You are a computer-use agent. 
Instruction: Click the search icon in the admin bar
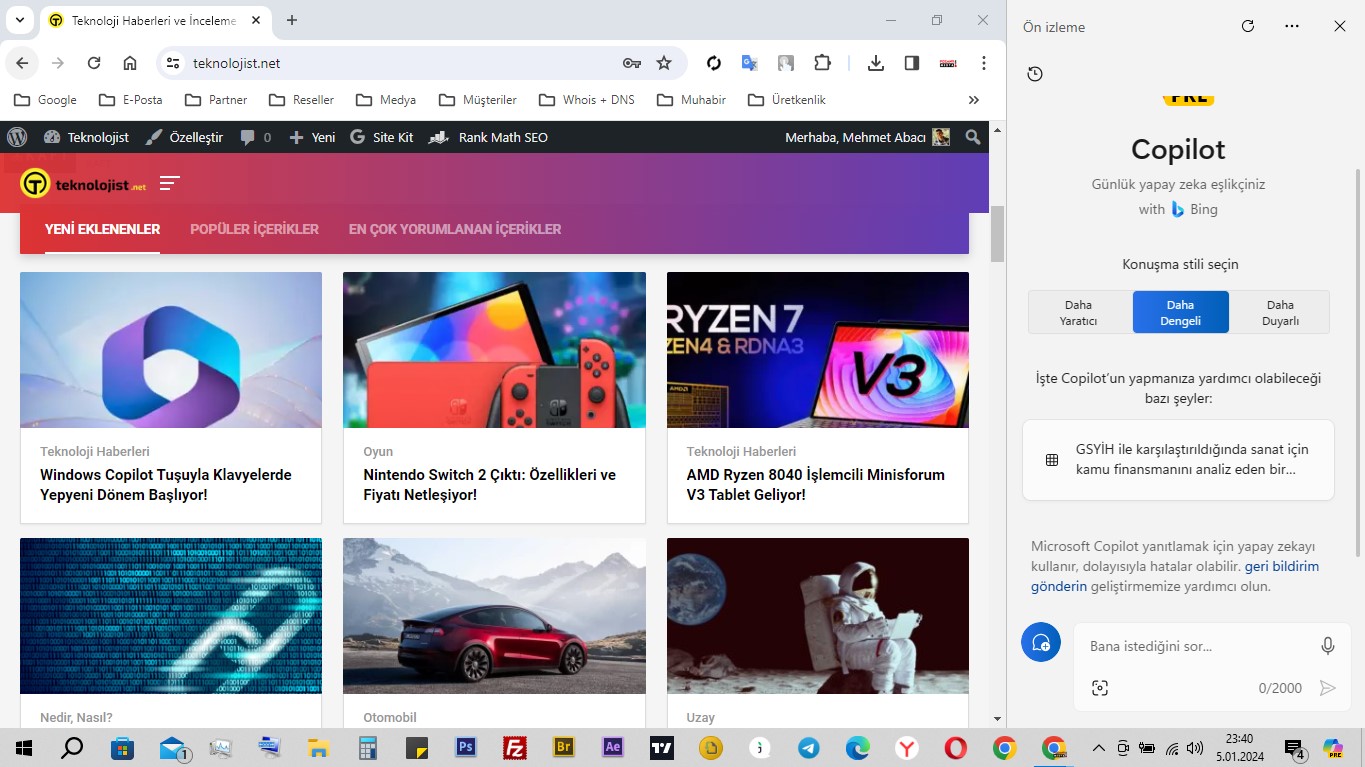(971, 137)
